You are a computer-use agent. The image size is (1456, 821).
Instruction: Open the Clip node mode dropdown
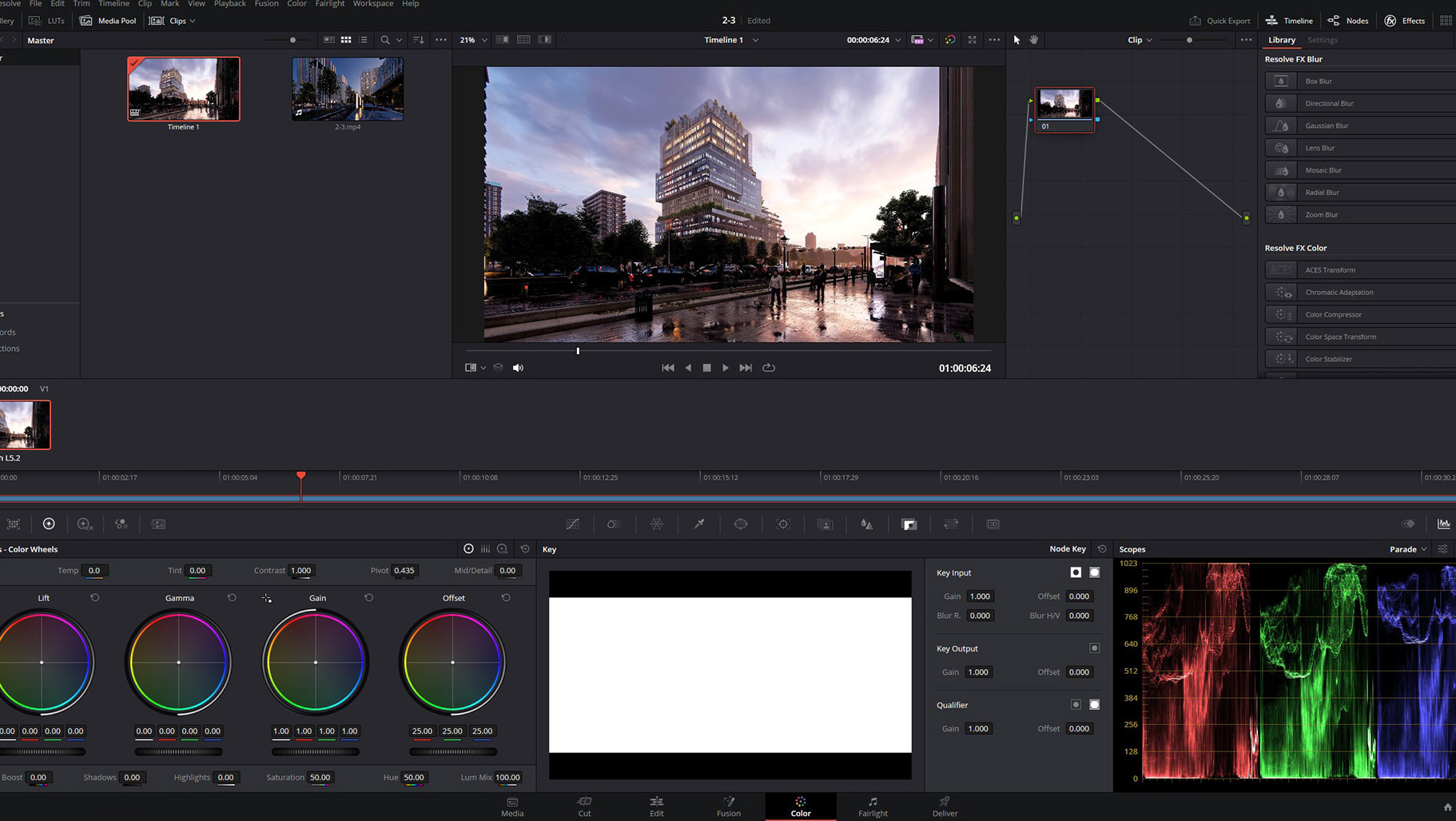tap(1140, 40)
